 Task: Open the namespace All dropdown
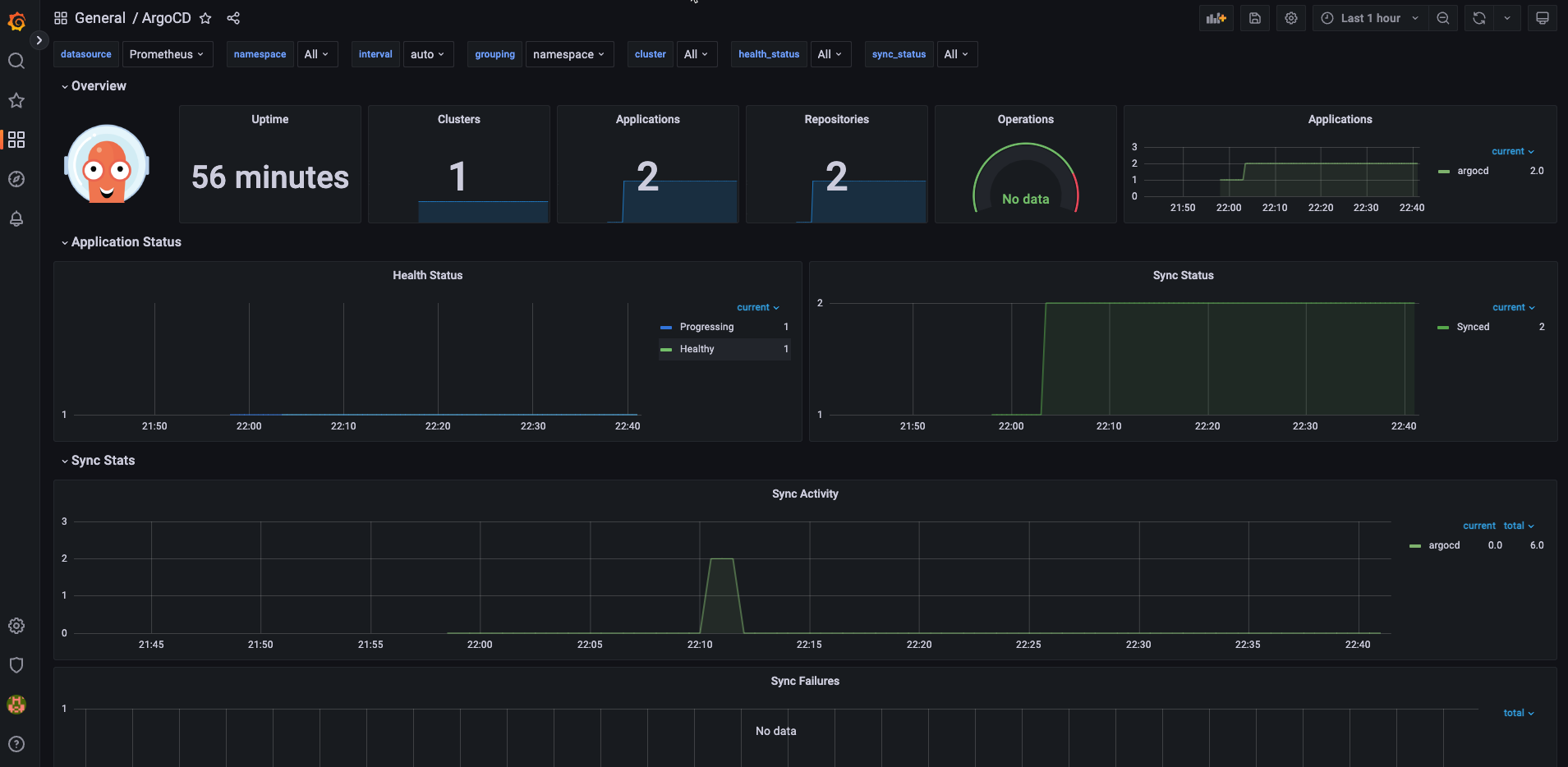317,54
